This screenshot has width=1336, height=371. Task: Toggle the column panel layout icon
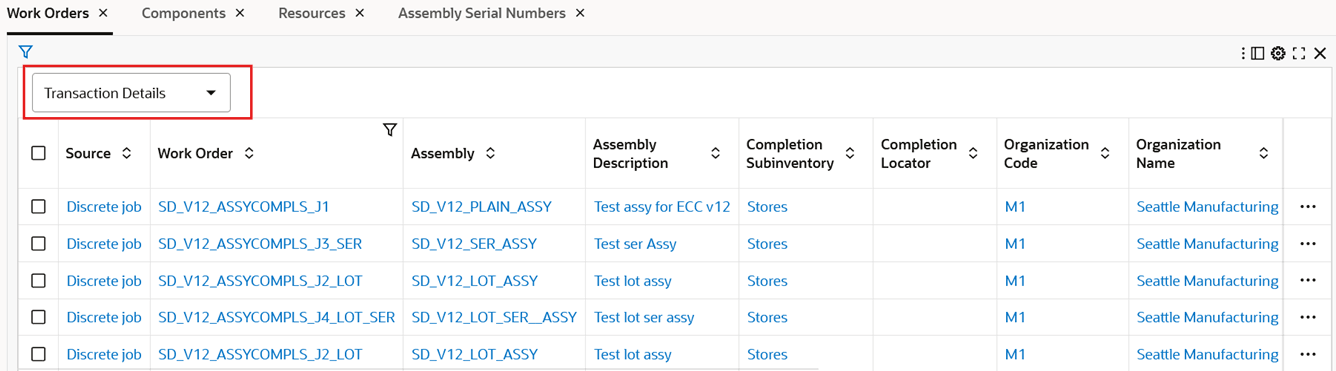(x=1258, y=53)
